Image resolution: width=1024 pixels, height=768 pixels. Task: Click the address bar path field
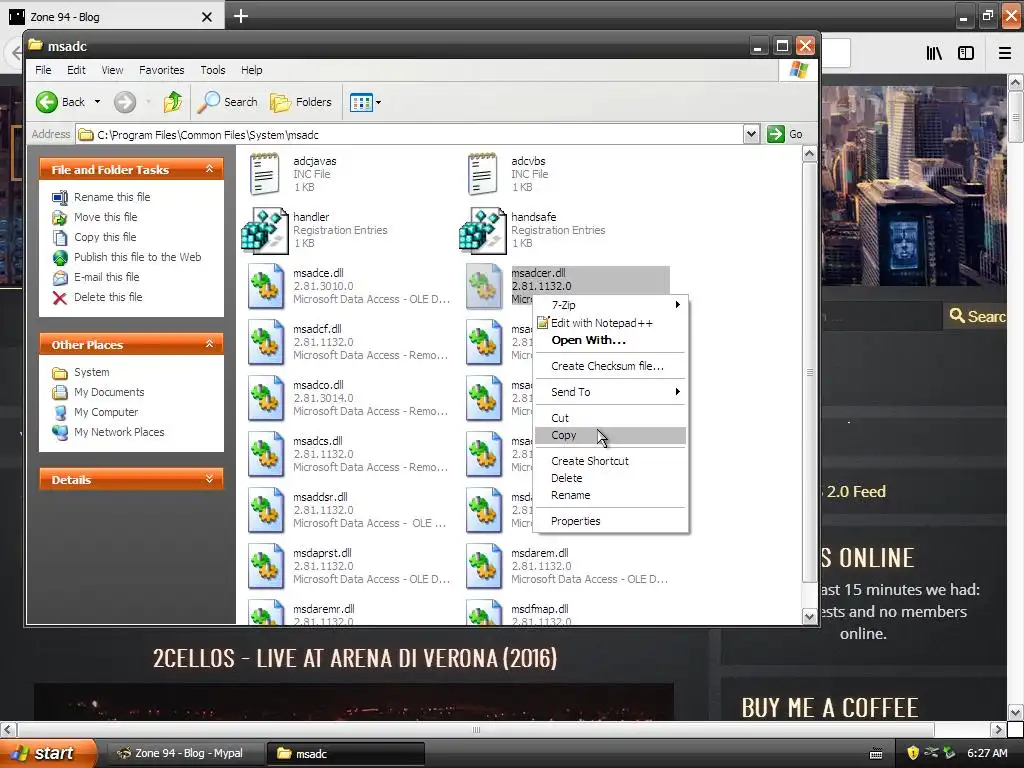(410, 135)
